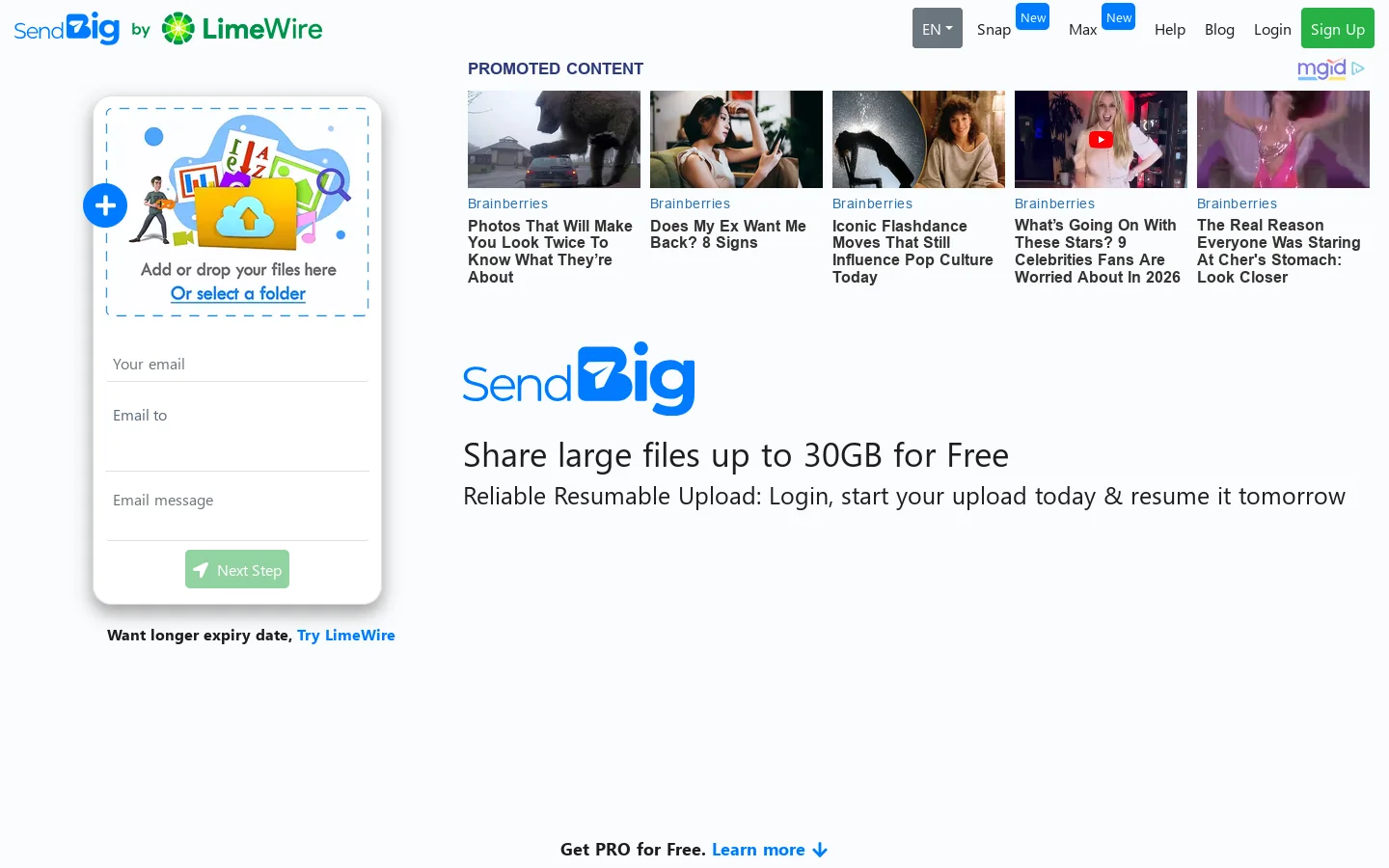Open the Cher pink outfit thumbnail
1389x868 pixels.
(1283, 139)
